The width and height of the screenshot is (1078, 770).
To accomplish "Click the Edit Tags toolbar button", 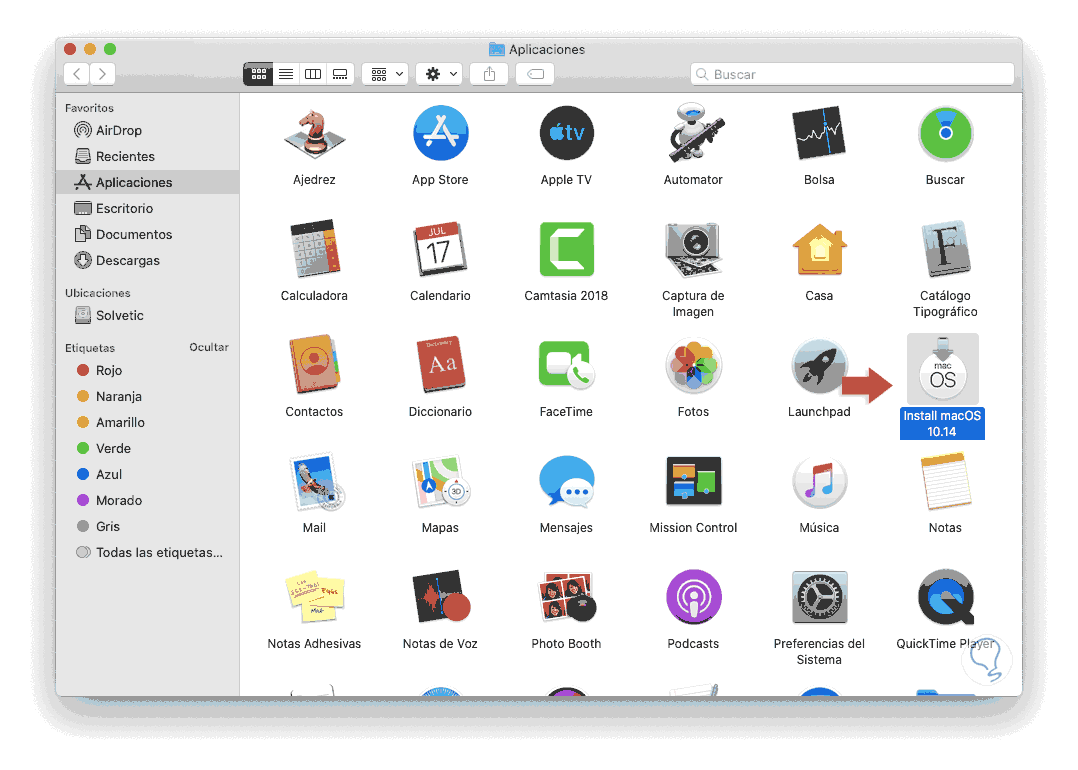I will [535, 74].
